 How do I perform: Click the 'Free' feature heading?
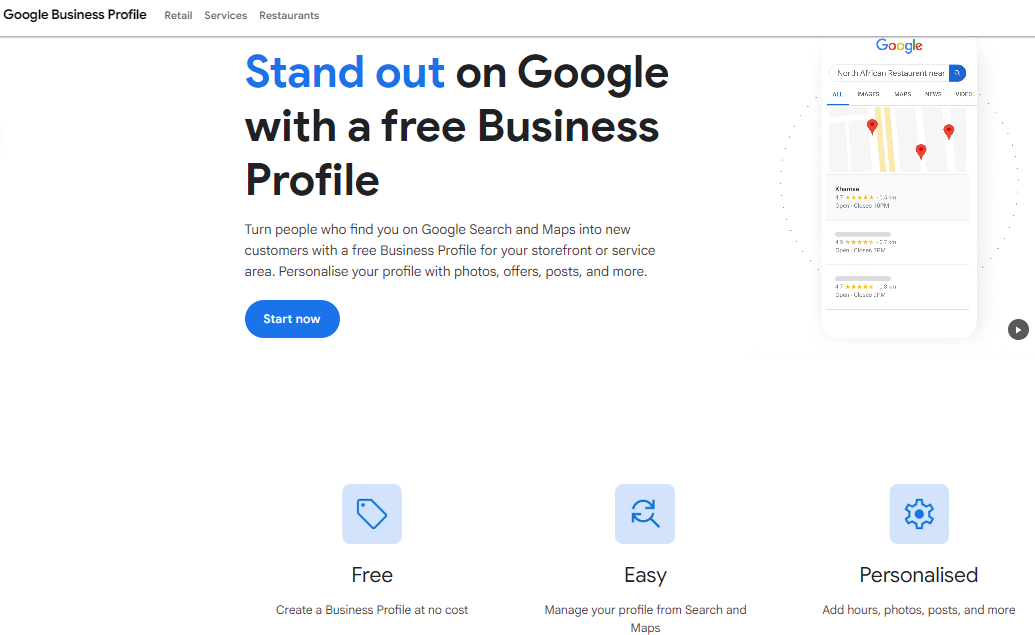tap(372, 575)
